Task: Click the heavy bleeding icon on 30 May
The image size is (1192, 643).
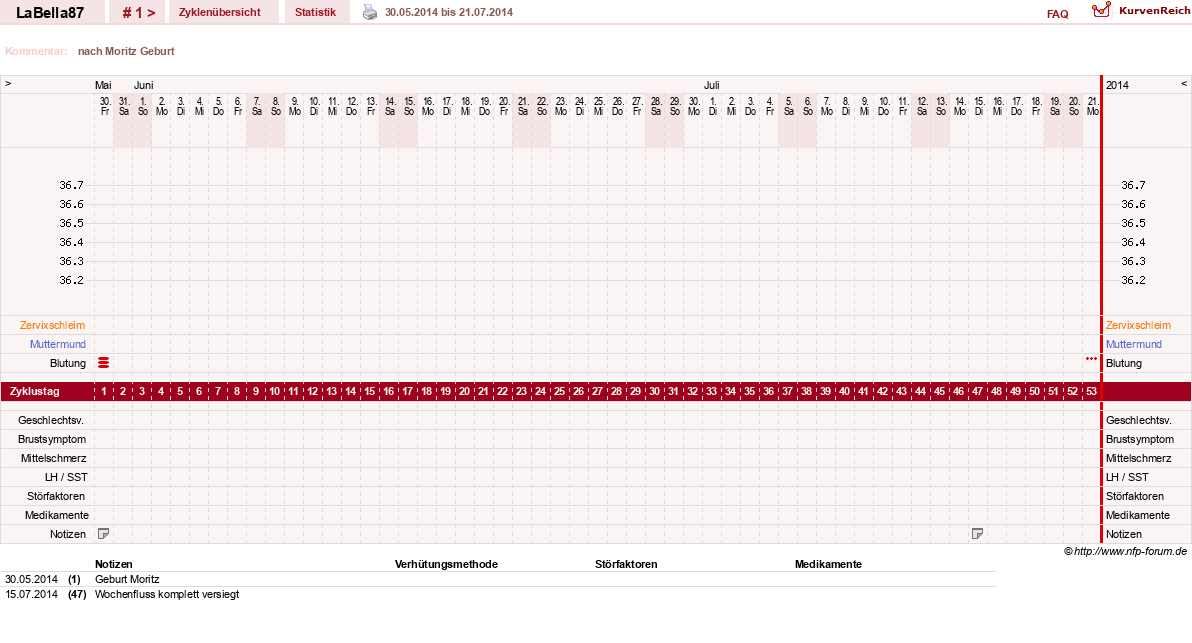Action: click(x=103, y=363)
